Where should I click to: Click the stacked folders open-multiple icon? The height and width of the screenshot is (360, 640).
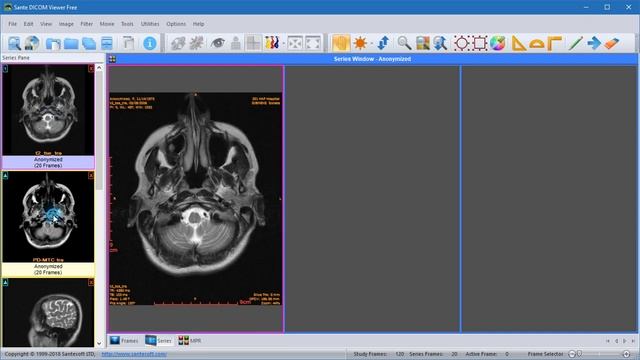point(89,43)
